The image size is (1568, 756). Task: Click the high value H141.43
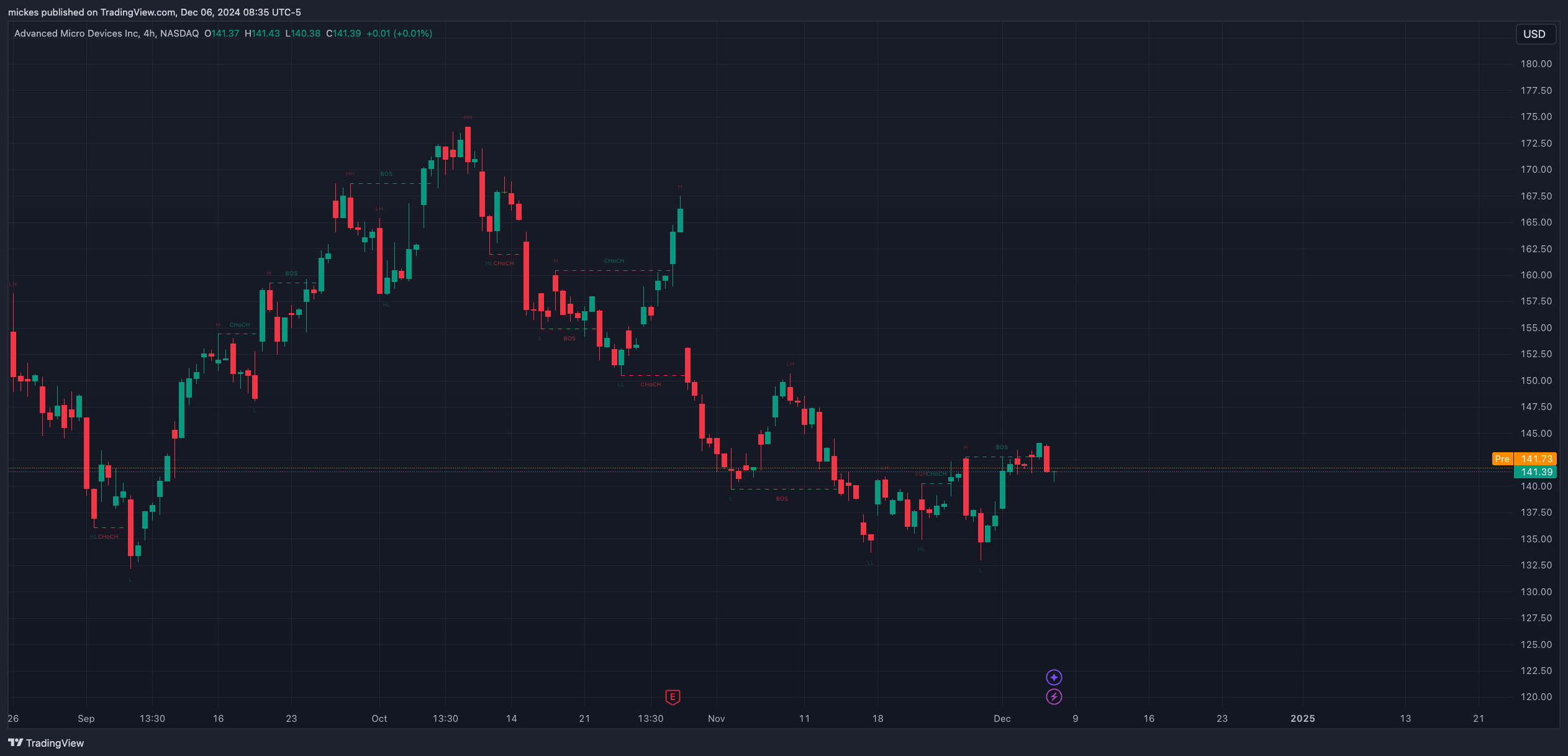coord(262,34)
